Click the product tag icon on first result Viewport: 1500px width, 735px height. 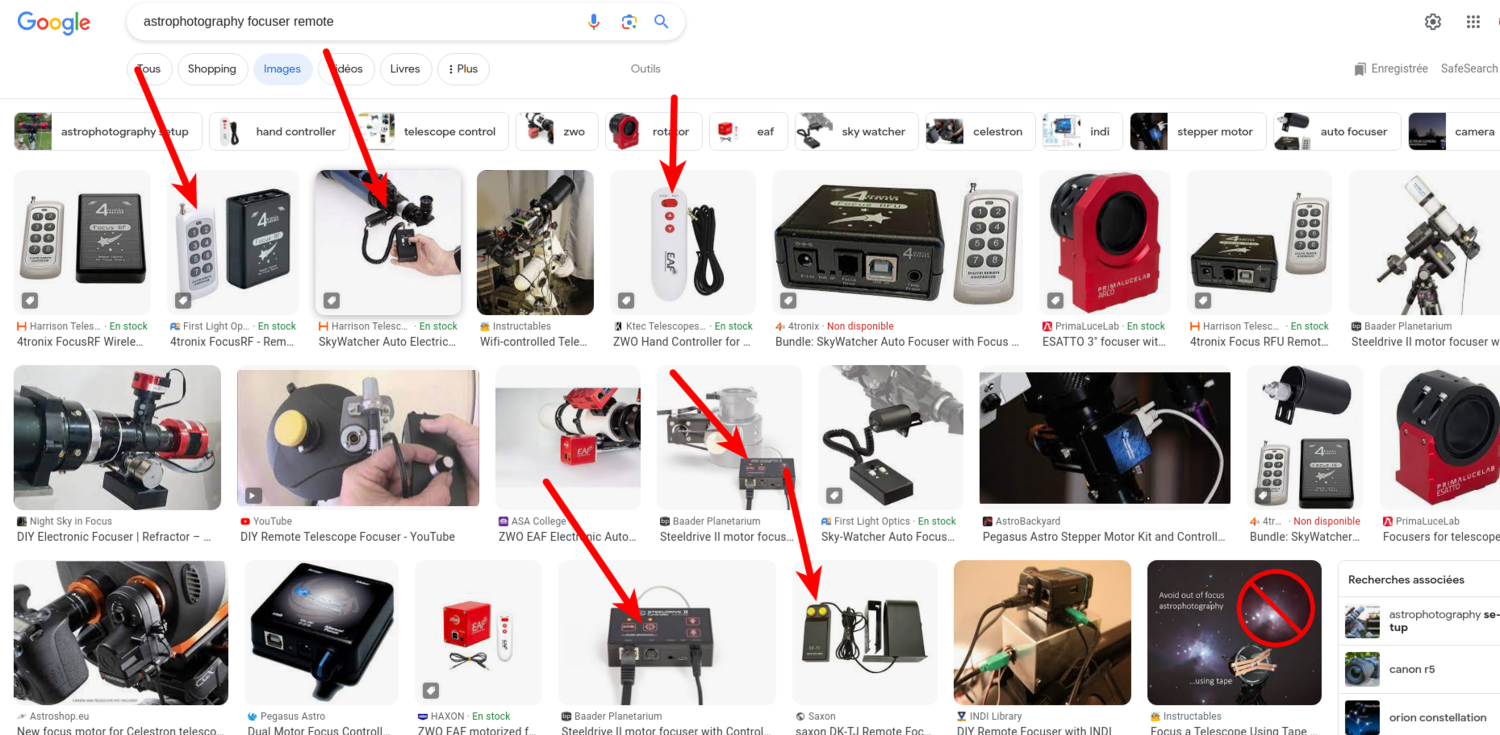click(x=28, y=299)
